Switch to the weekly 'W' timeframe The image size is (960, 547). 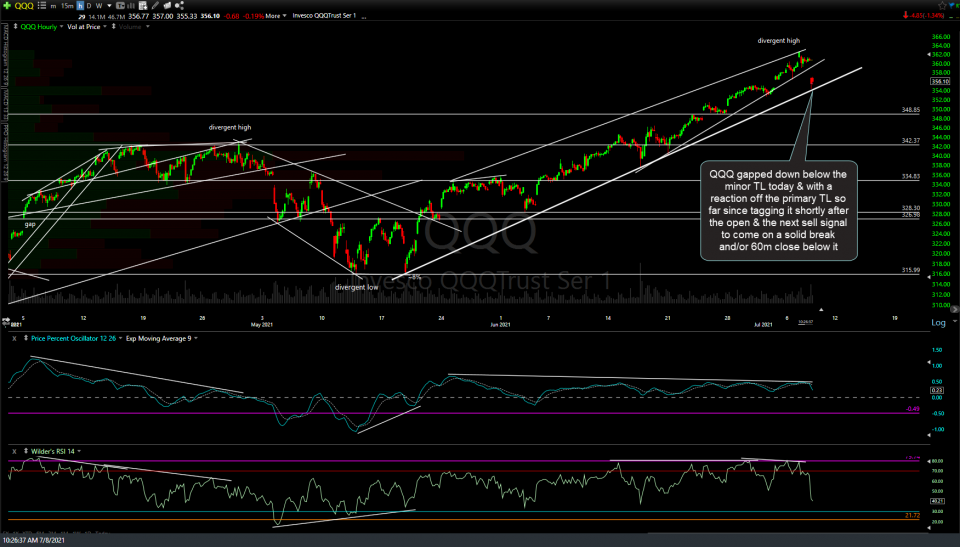pyautogui.click(x=99, y=6)
